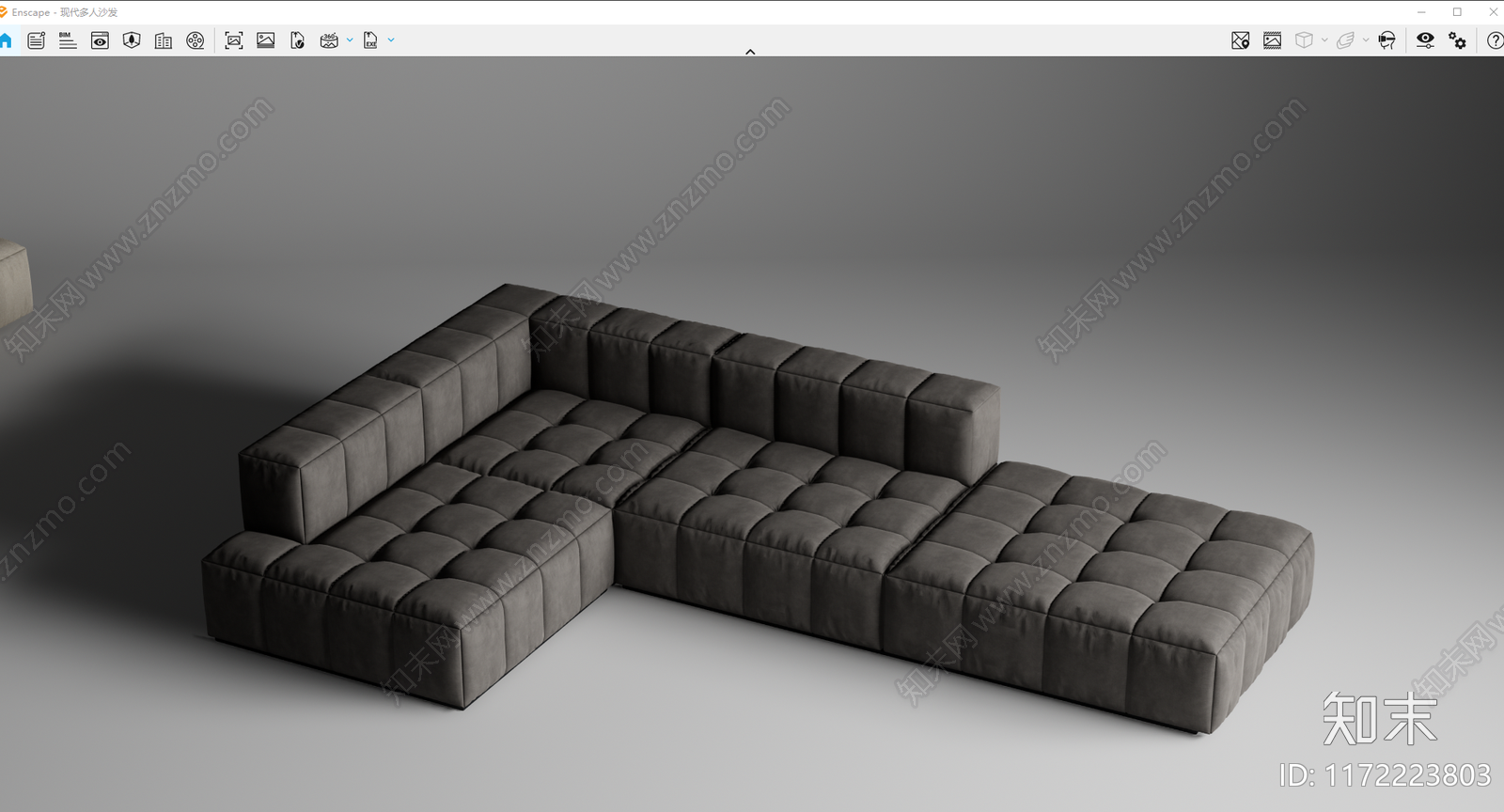Open the site context buildings icon
1504x812 pixels.
[164, 40]
